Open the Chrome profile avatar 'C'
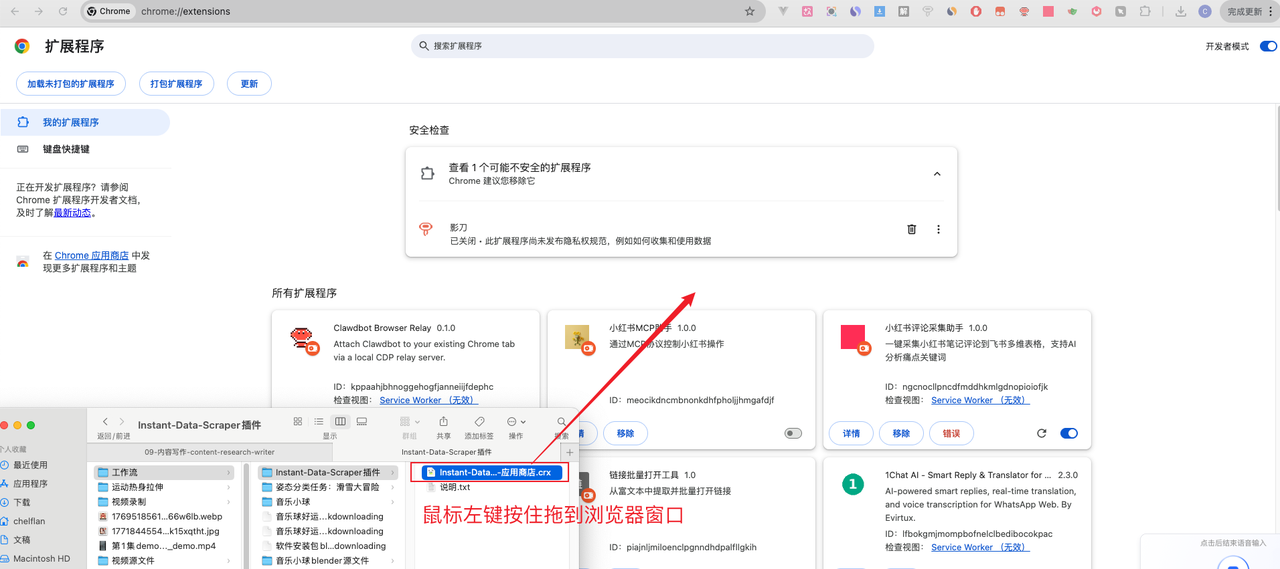 [x=1205, y=11]
